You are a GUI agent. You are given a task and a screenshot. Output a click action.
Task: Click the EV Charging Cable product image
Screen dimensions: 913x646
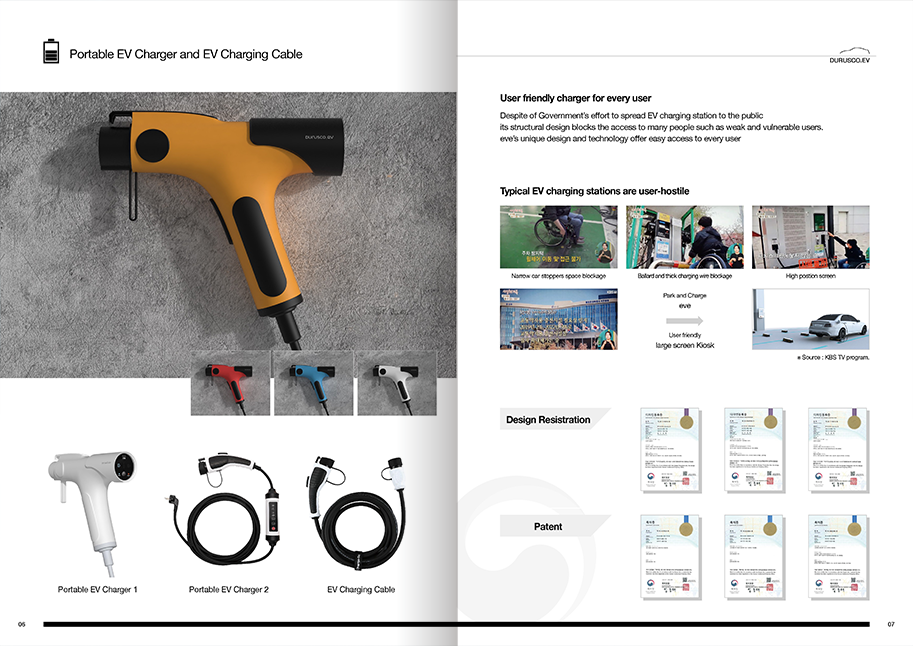[361, 510]
